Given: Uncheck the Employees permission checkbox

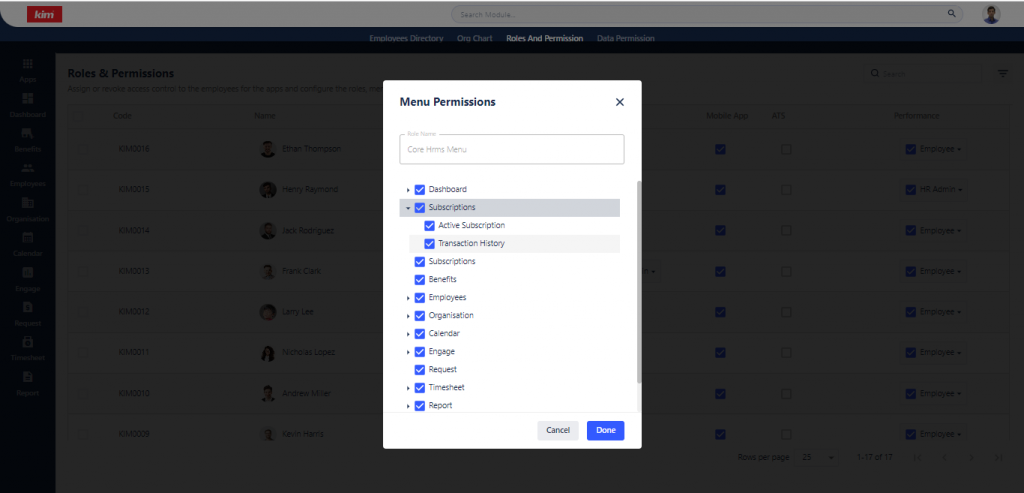Looking at the screenshot, I should (420, 298).
